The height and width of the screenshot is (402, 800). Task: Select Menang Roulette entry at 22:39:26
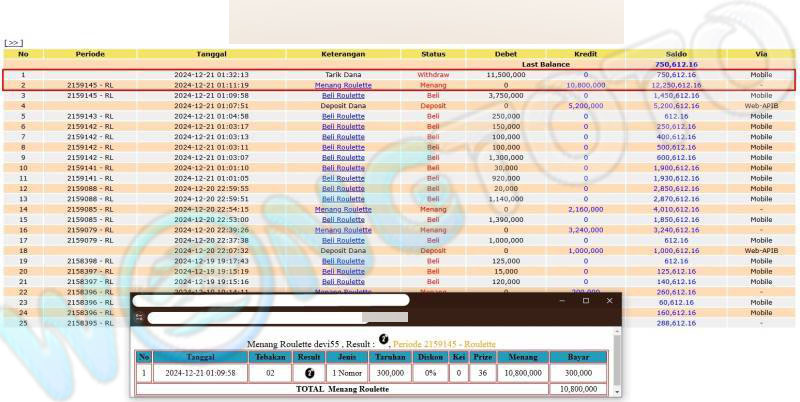[x=343, y=229]
